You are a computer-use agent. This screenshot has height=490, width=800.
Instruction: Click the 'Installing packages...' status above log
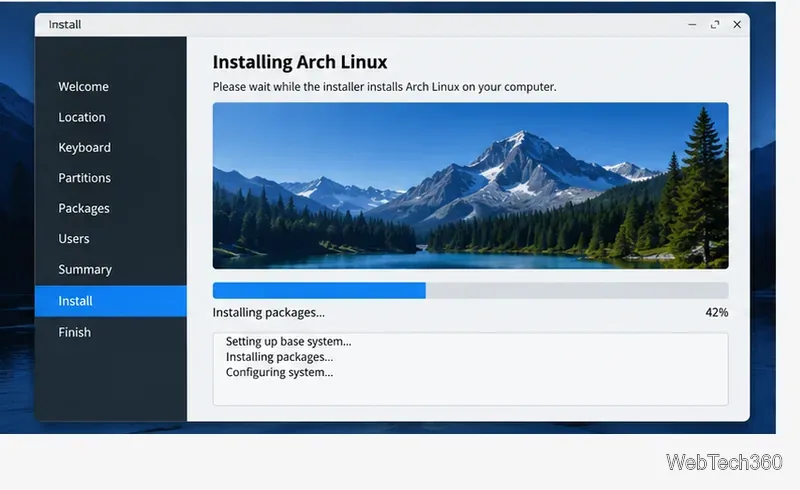[x=268, y=312]
